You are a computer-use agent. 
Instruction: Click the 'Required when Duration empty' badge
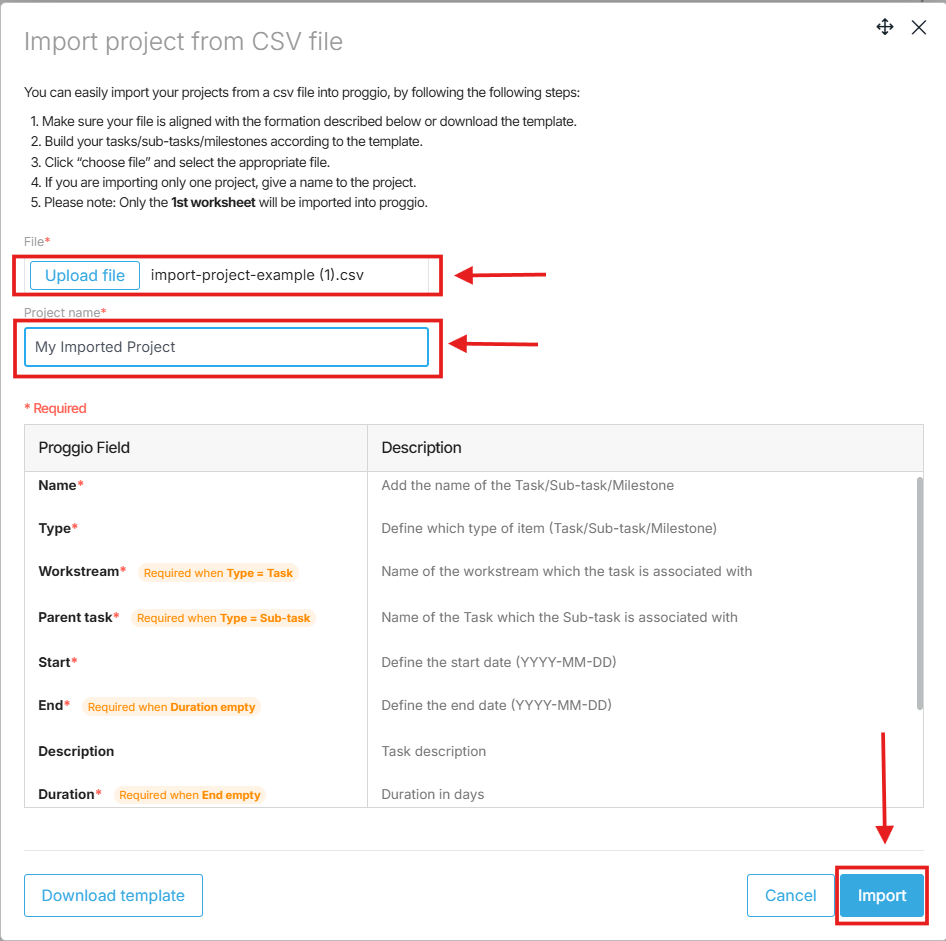[171, 706]
